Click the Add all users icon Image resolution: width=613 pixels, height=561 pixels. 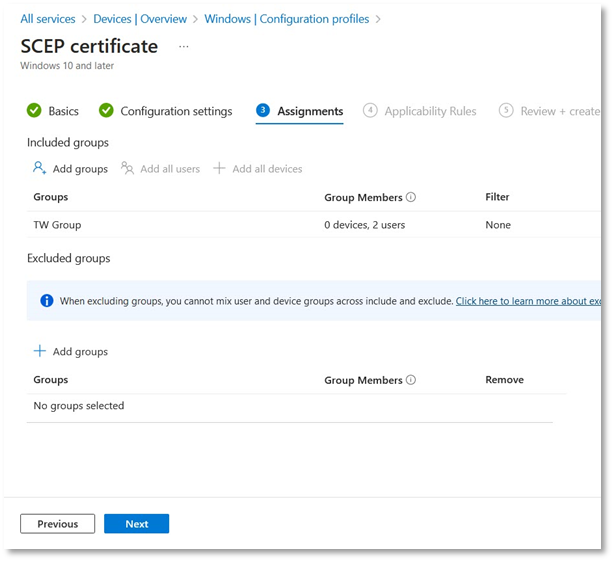(x=127, y=168)
